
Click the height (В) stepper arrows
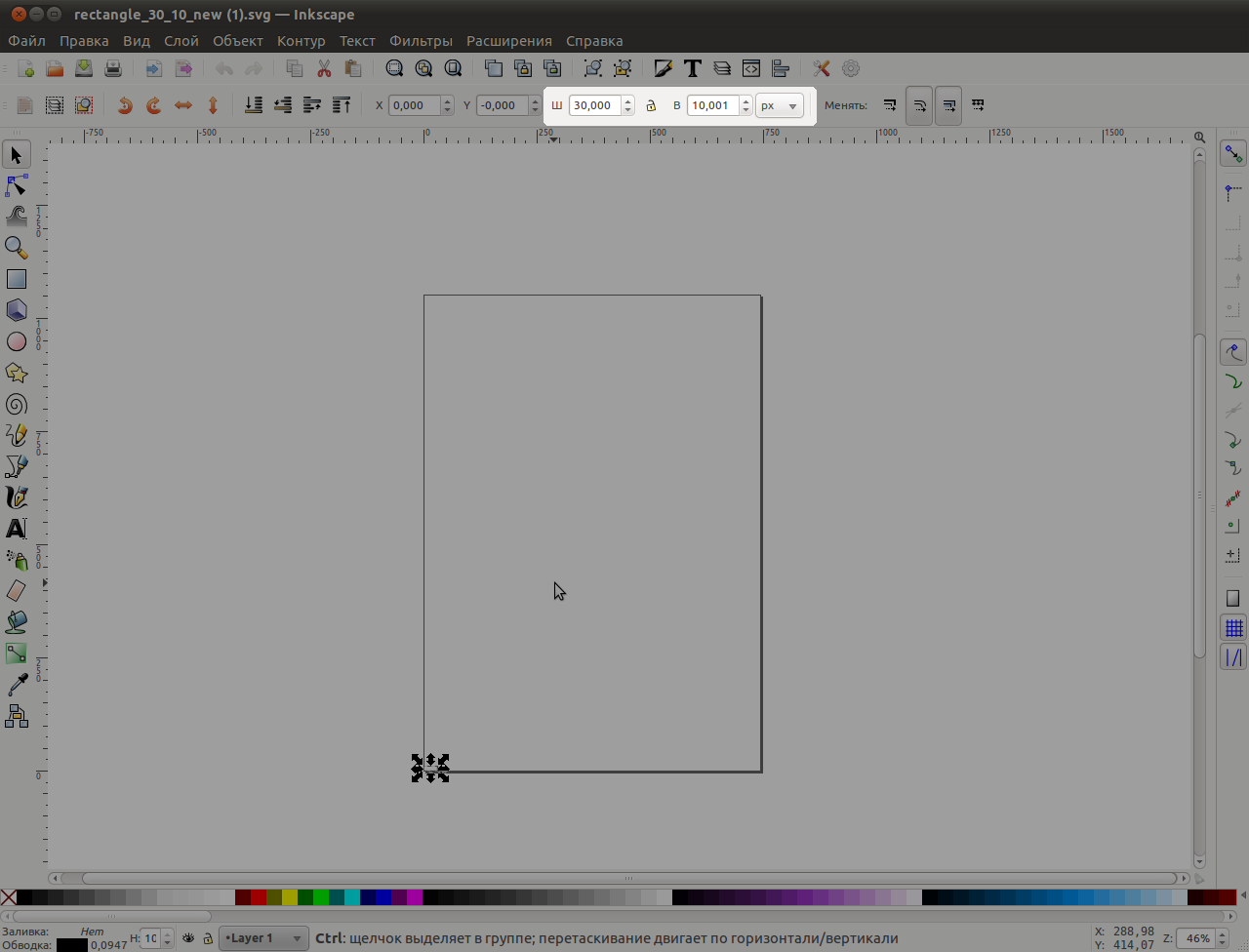pos(745,105)
